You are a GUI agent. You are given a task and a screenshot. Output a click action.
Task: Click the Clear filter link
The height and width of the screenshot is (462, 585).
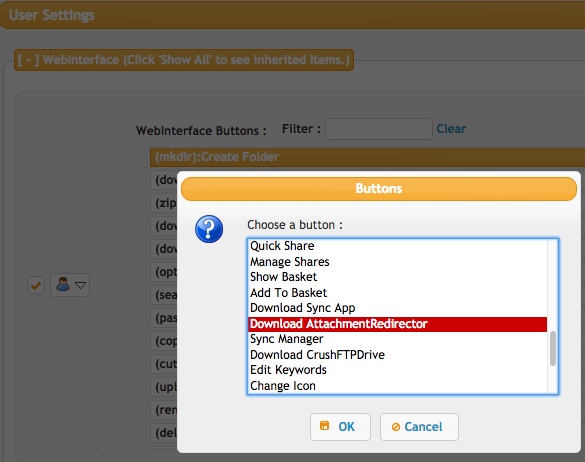click(x=451, y=129)
